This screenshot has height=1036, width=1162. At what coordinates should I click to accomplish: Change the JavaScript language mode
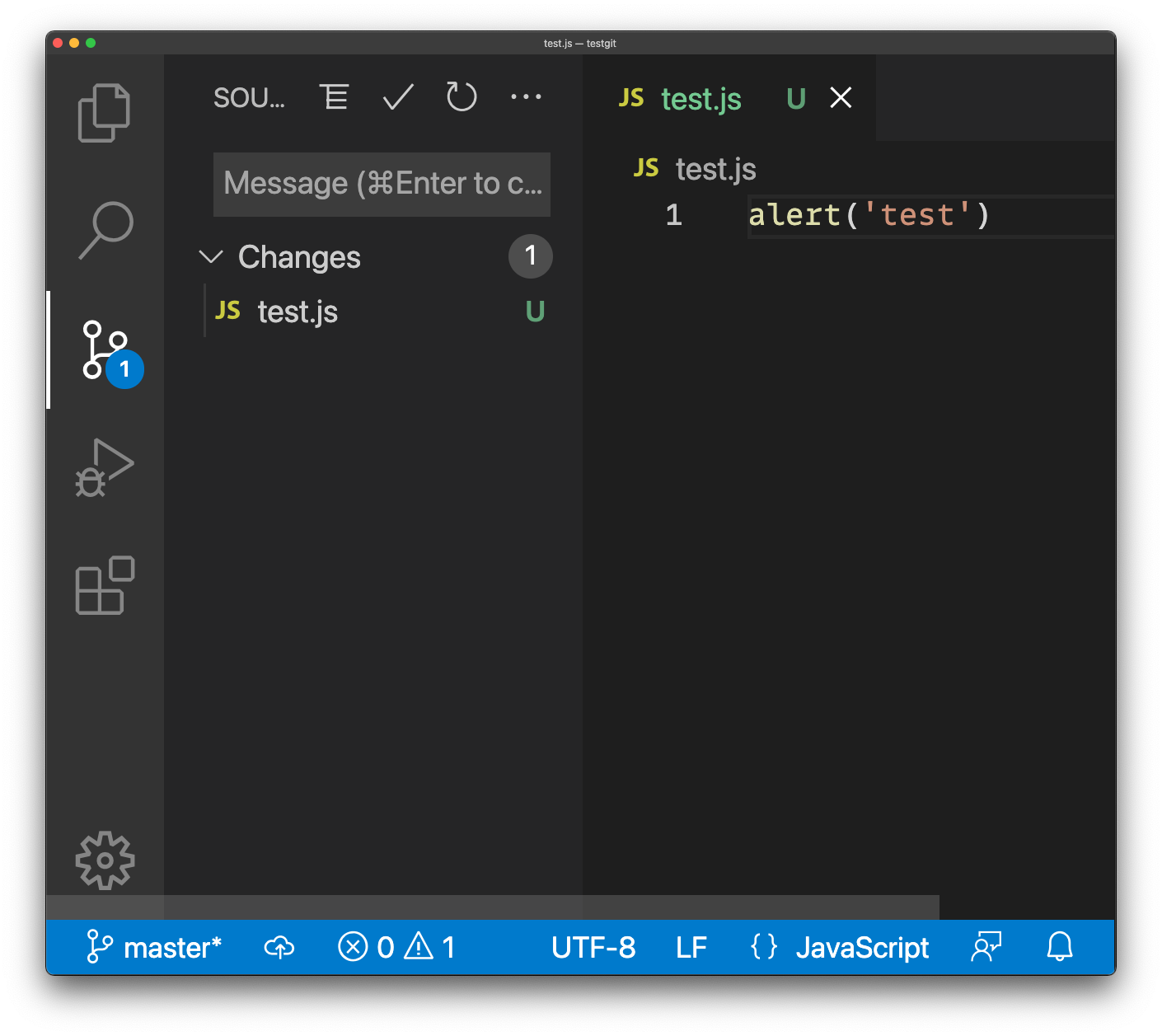coord(862,948)
